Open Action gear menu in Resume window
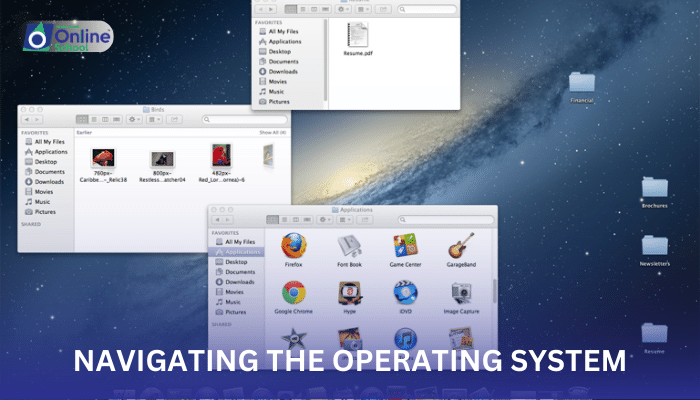700x400 pixels. coord(343,9)
